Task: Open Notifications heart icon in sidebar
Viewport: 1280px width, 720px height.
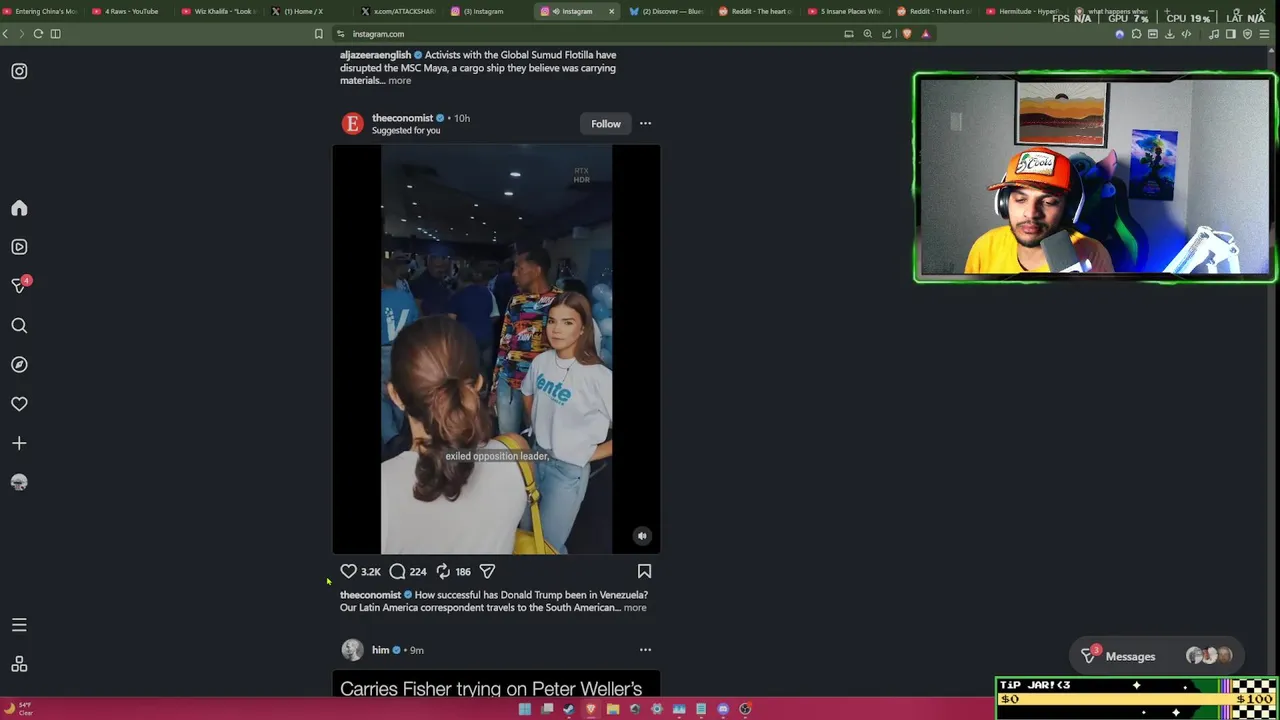Action: point(19,404)
